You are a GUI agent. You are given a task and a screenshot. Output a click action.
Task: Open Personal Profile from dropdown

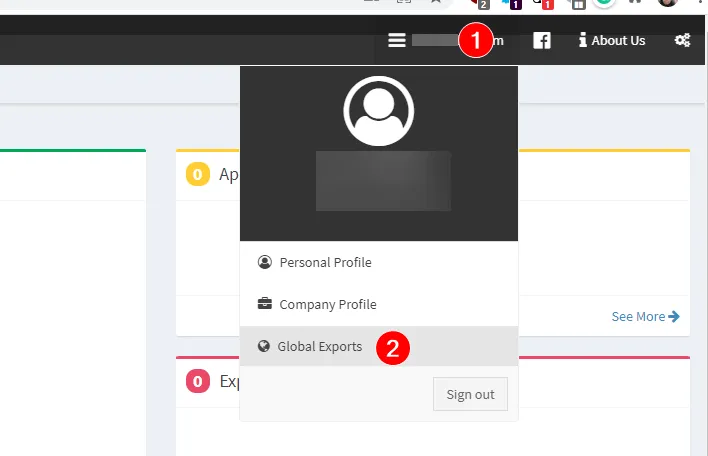tap(325, 262)
